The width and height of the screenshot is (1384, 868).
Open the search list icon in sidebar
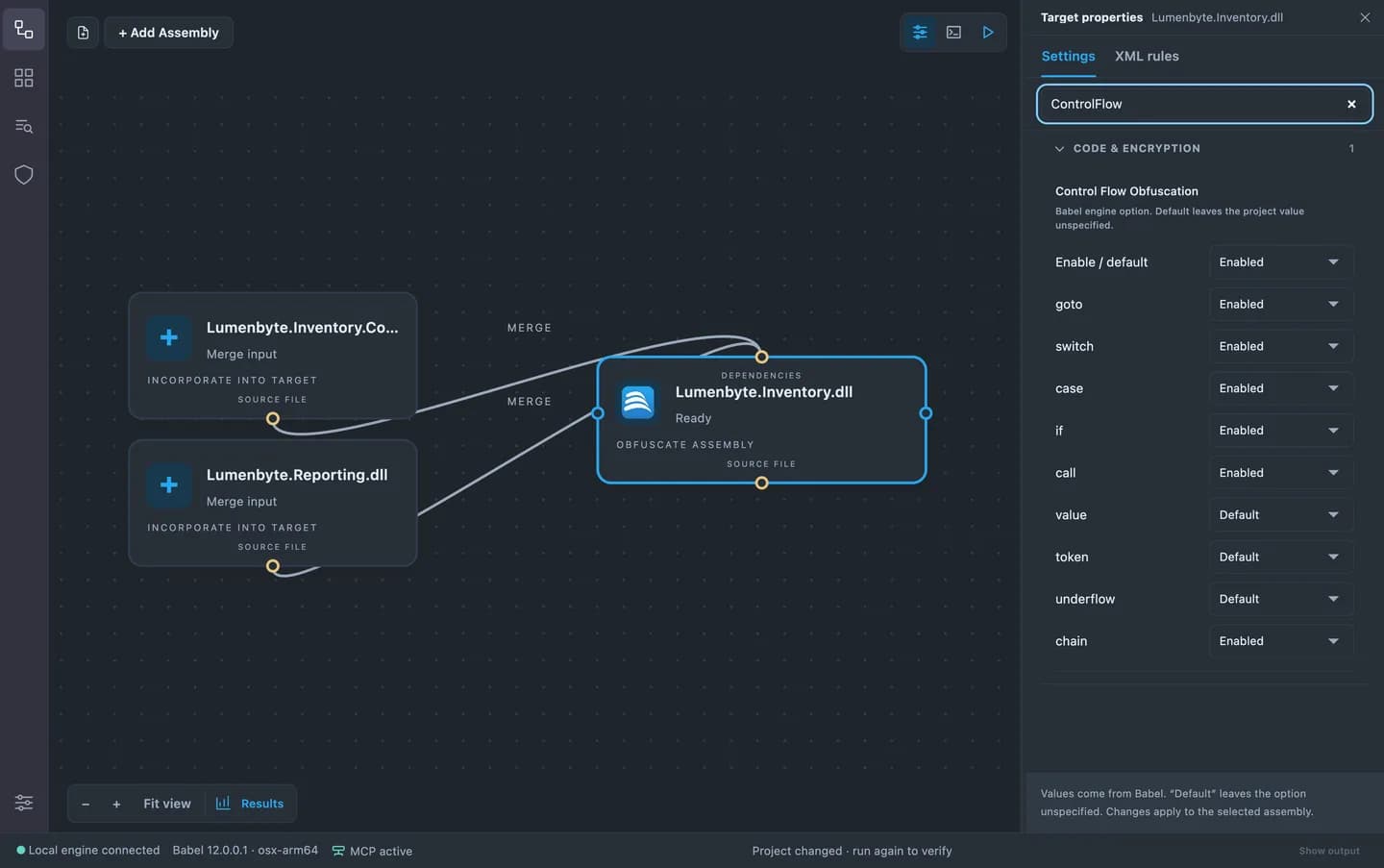pos(24,126)
